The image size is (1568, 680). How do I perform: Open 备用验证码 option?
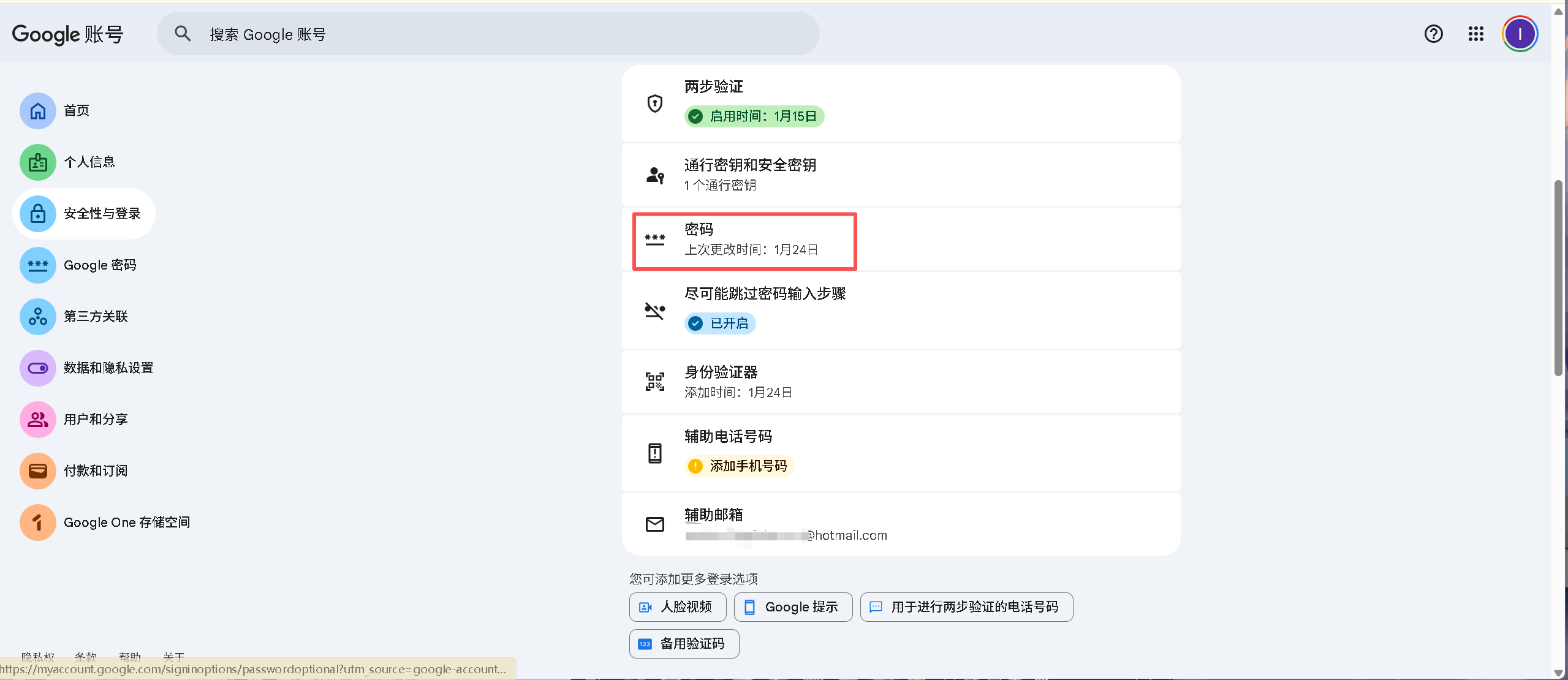(x=683, y=643)
